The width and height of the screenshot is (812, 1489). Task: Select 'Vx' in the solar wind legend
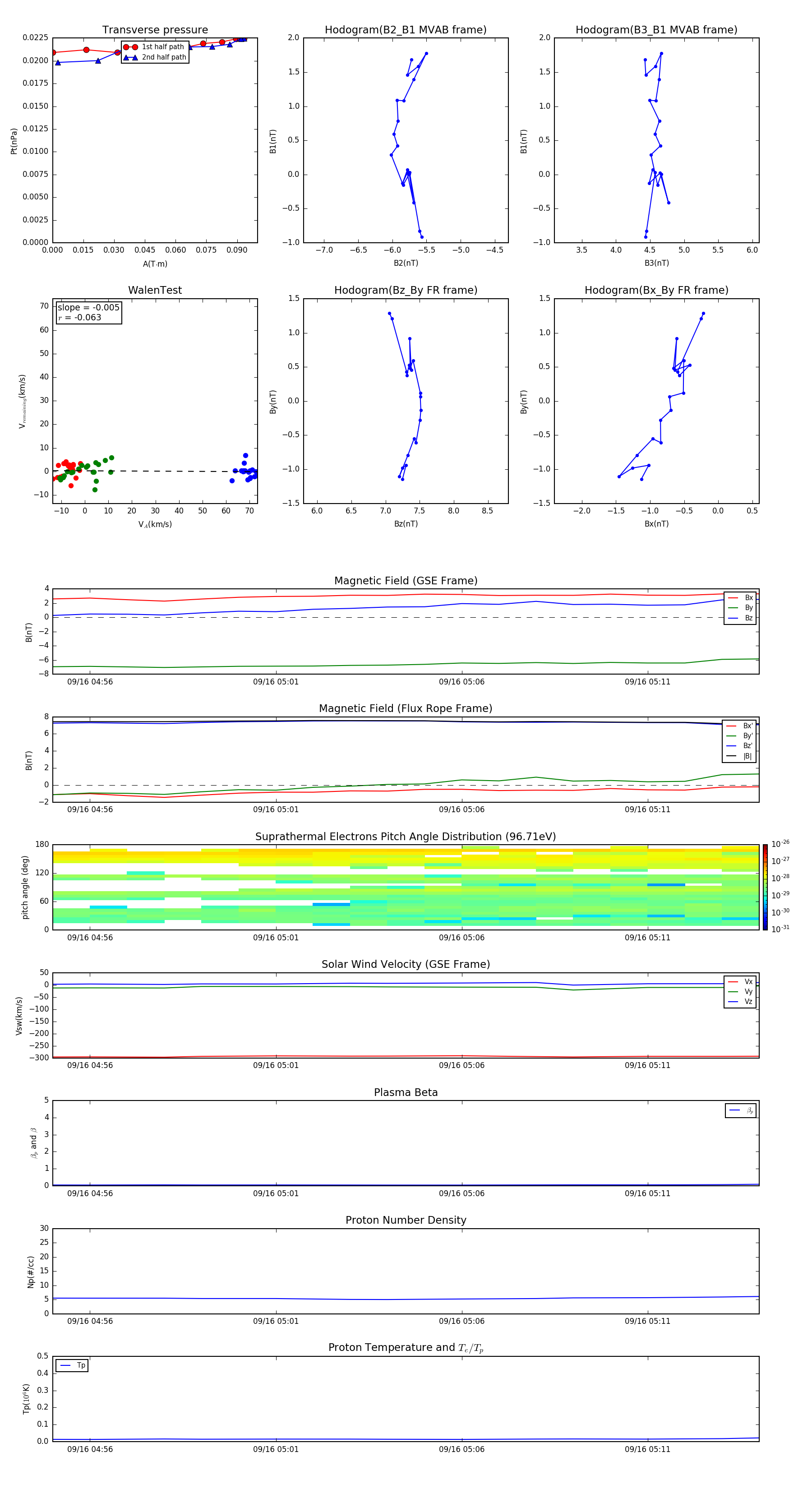740,981
